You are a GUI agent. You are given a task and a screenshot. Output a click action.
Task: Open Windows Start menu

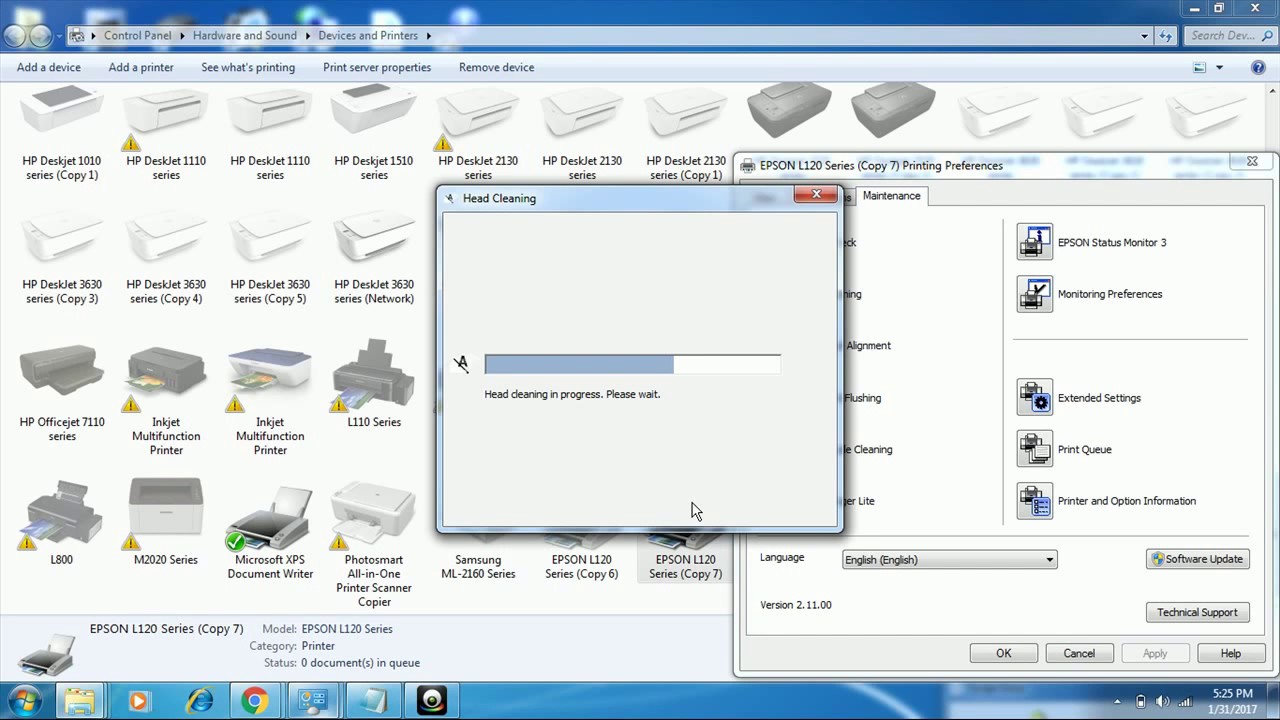point(24,700)
